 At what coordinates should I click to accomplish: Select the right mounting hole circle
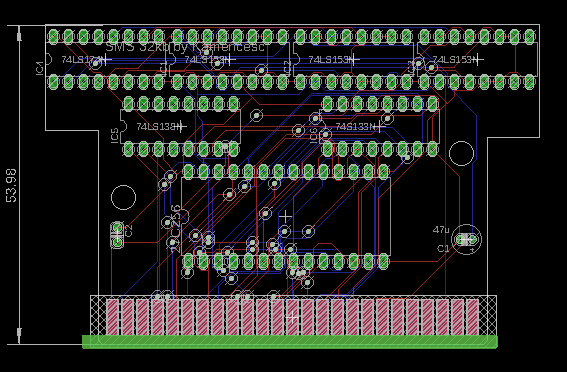[x=461, y=153]
